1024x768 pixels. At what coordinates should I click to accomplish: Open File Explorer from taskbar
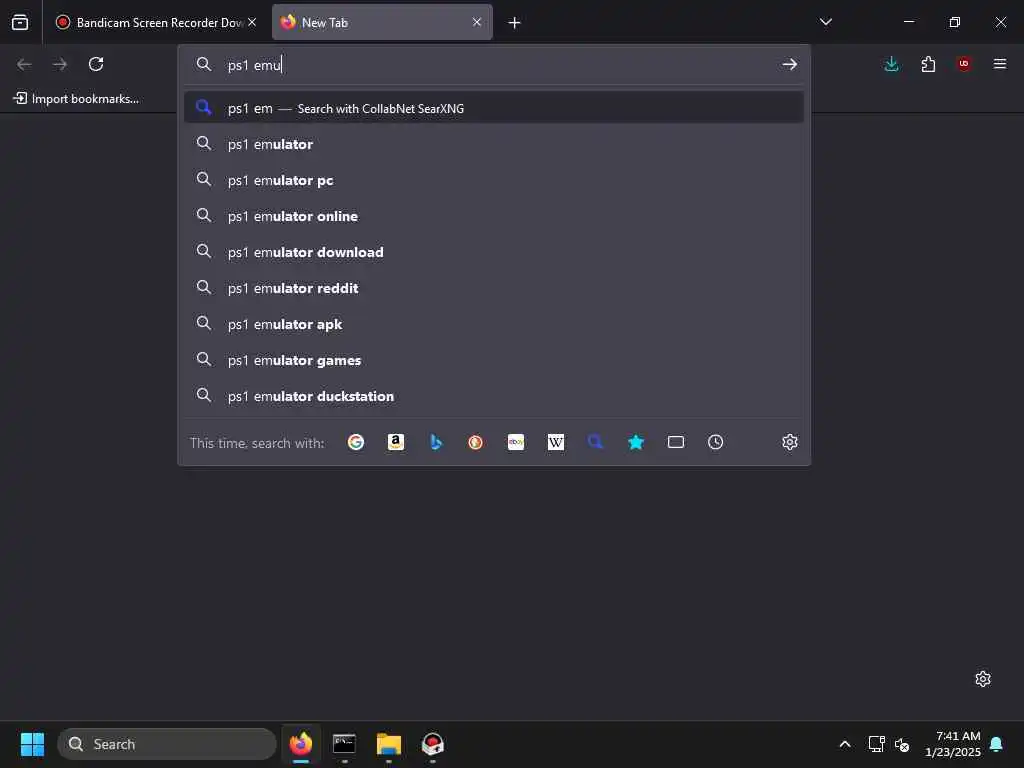point(389,744)
